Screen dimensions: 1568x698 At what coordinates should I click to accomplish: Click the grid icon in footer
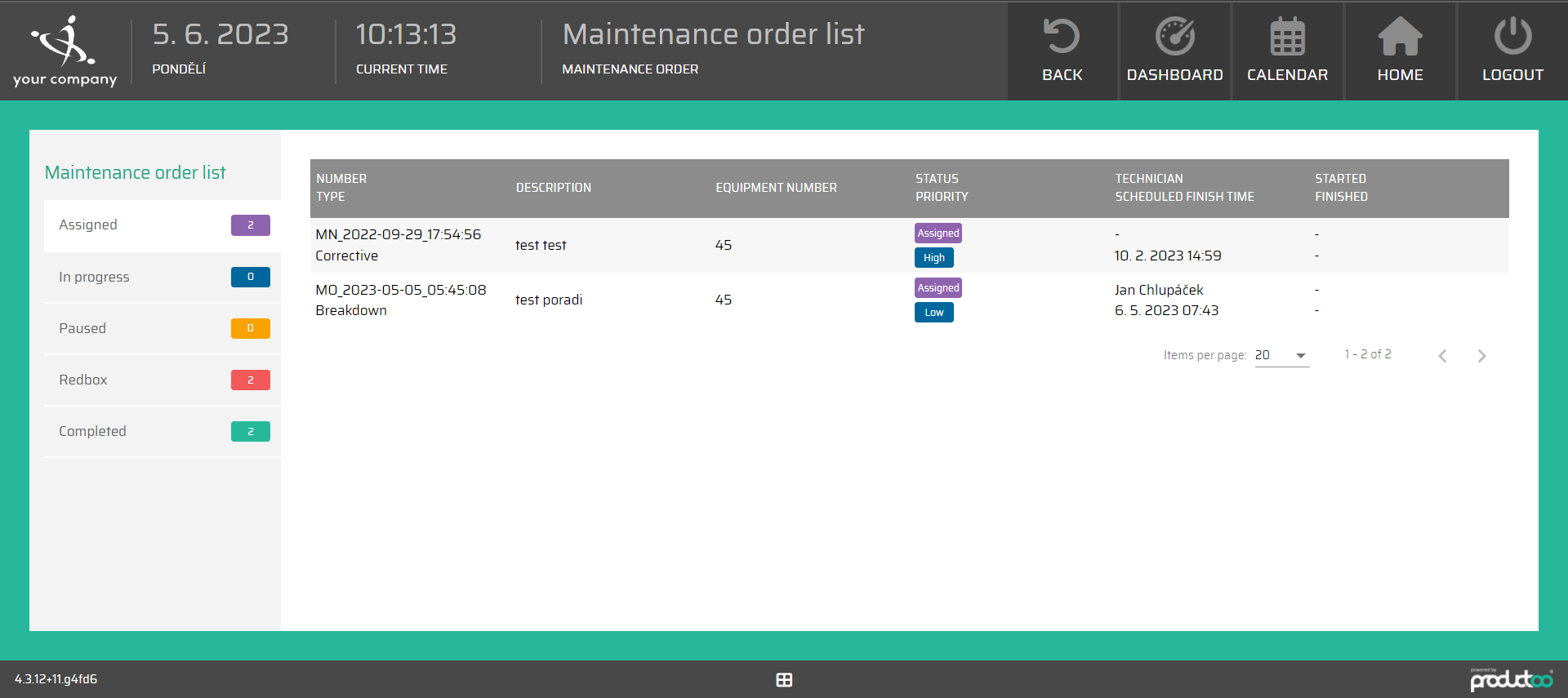click(x=784, y=680)
